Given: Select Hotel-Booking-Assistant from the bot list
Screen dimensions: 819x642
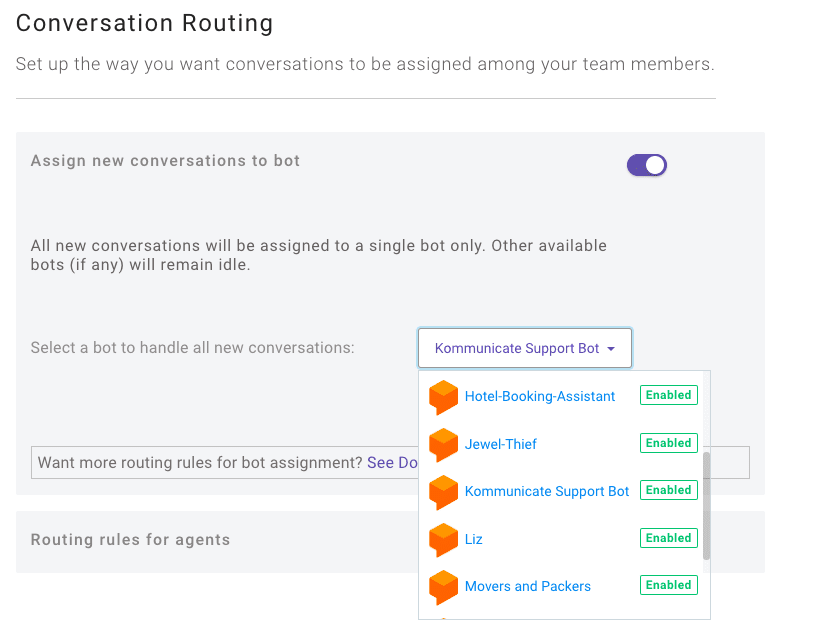Looking at the screenshot, I should tap(540, 396).
